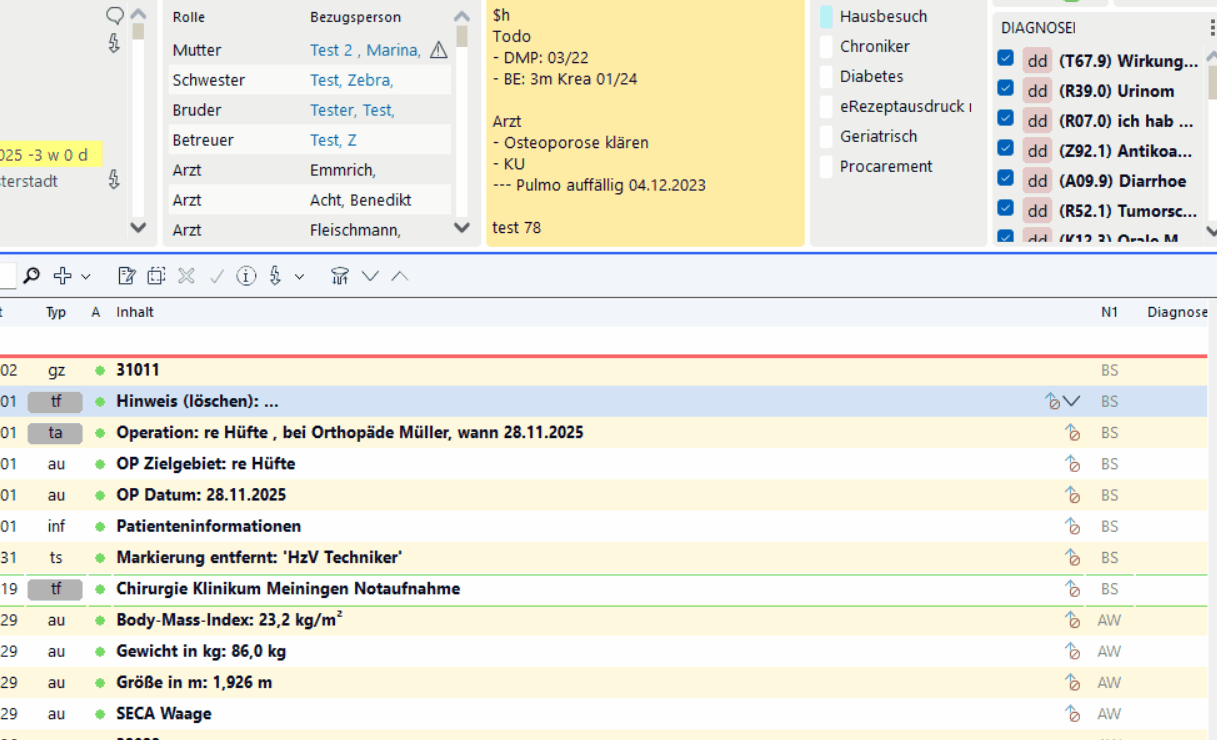
Task: Open the dropdown next to lightning bolt icon
Action: tap(299, 277)
